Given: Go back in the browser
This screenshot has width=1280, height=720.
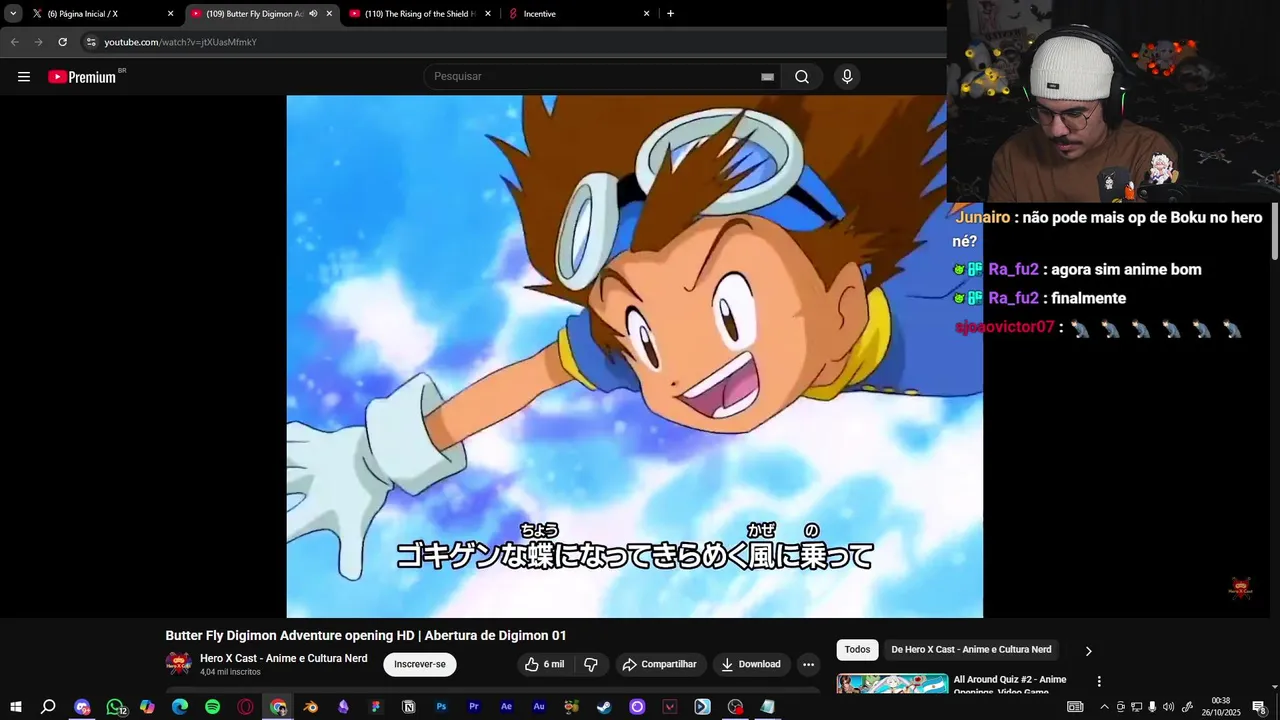Looking at the screenshot, I should (14, 42).
